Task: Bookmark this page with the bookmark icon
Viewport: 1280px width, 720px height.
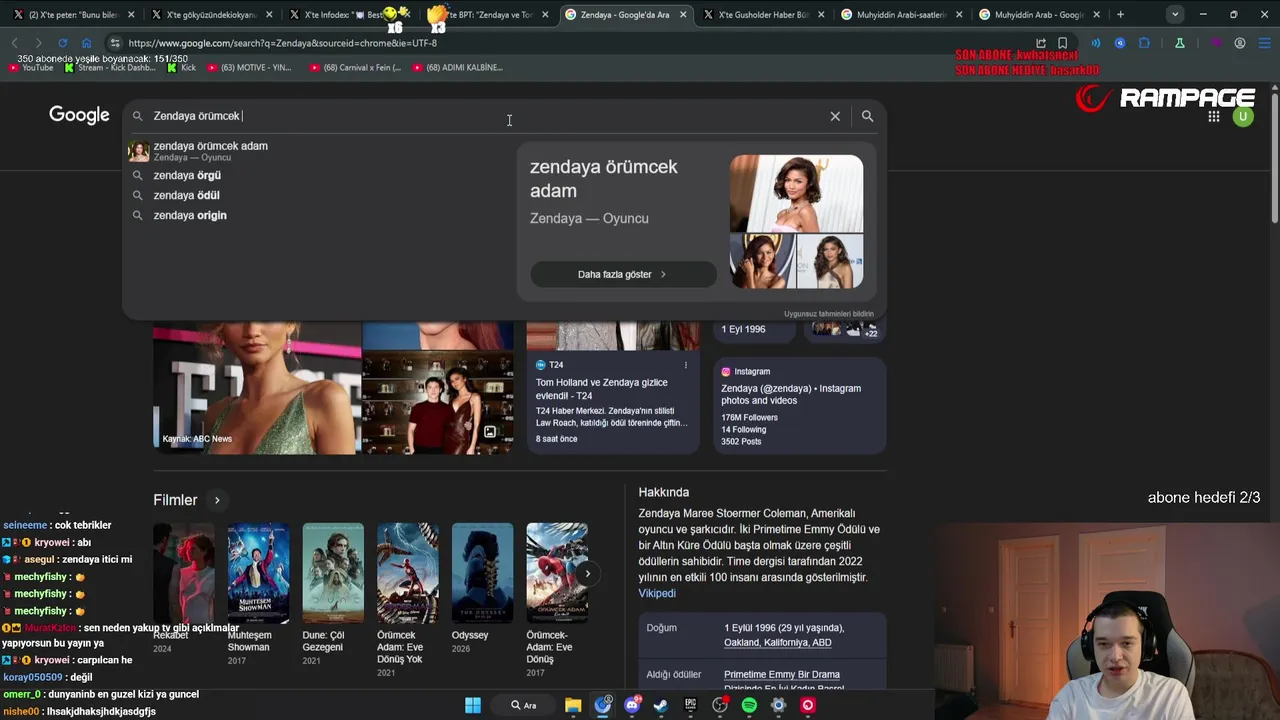Action: [x=1062, y=43]
